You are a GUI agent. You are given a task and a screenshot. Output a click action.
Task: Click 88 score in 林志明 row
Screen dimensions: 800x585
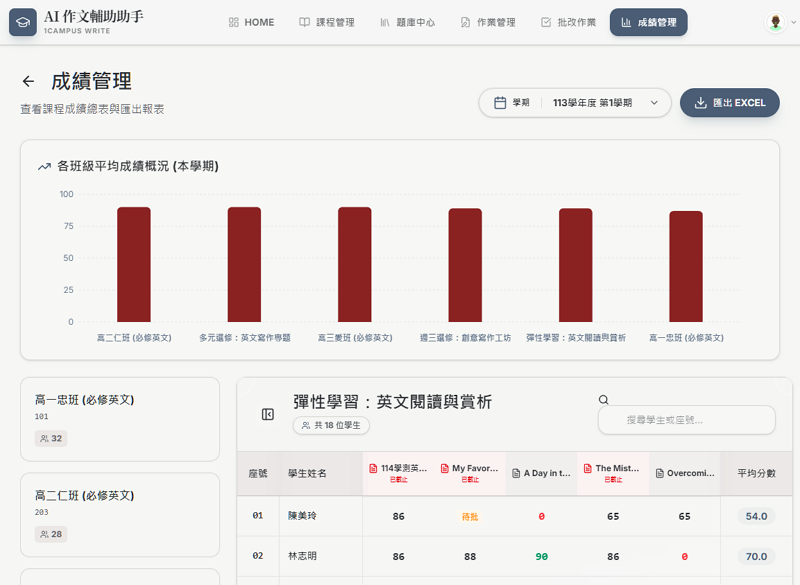(470, 557)
